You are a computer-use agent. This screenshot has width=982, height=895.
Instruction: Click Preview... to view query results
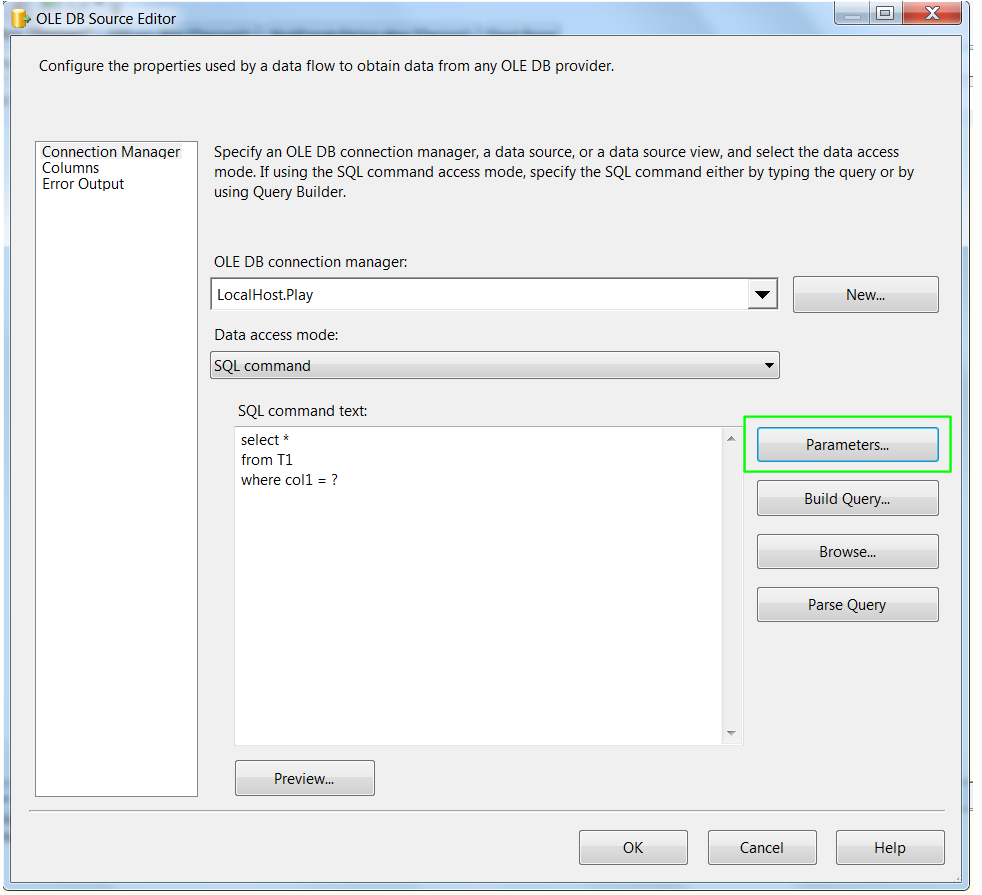click(304, 779)
